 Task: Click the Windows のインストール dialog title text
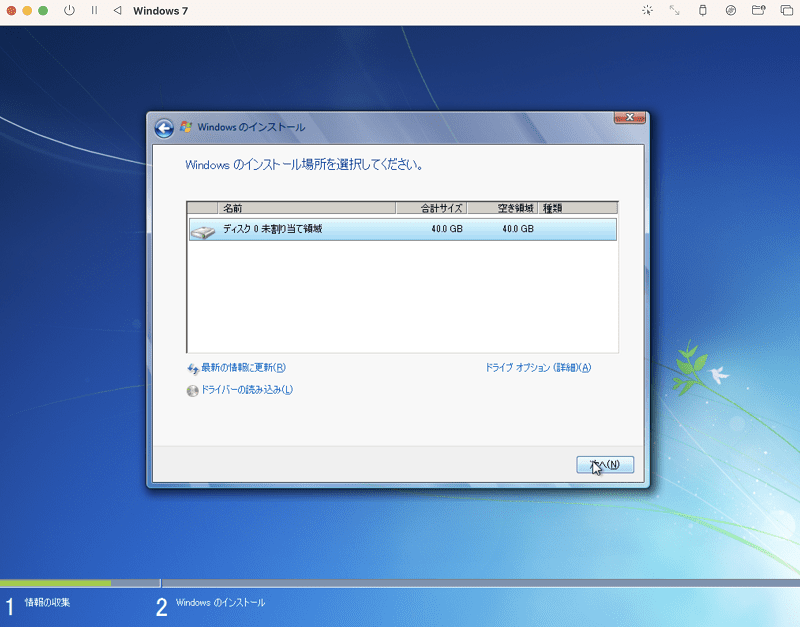click(x=252, y=127)
